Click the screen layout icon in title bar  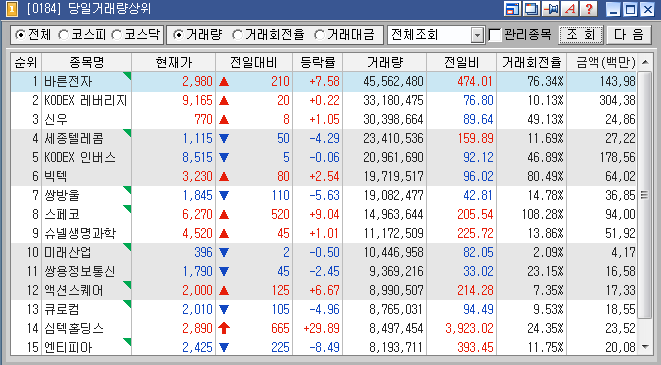pyautogui.click(x=512, y=9)
